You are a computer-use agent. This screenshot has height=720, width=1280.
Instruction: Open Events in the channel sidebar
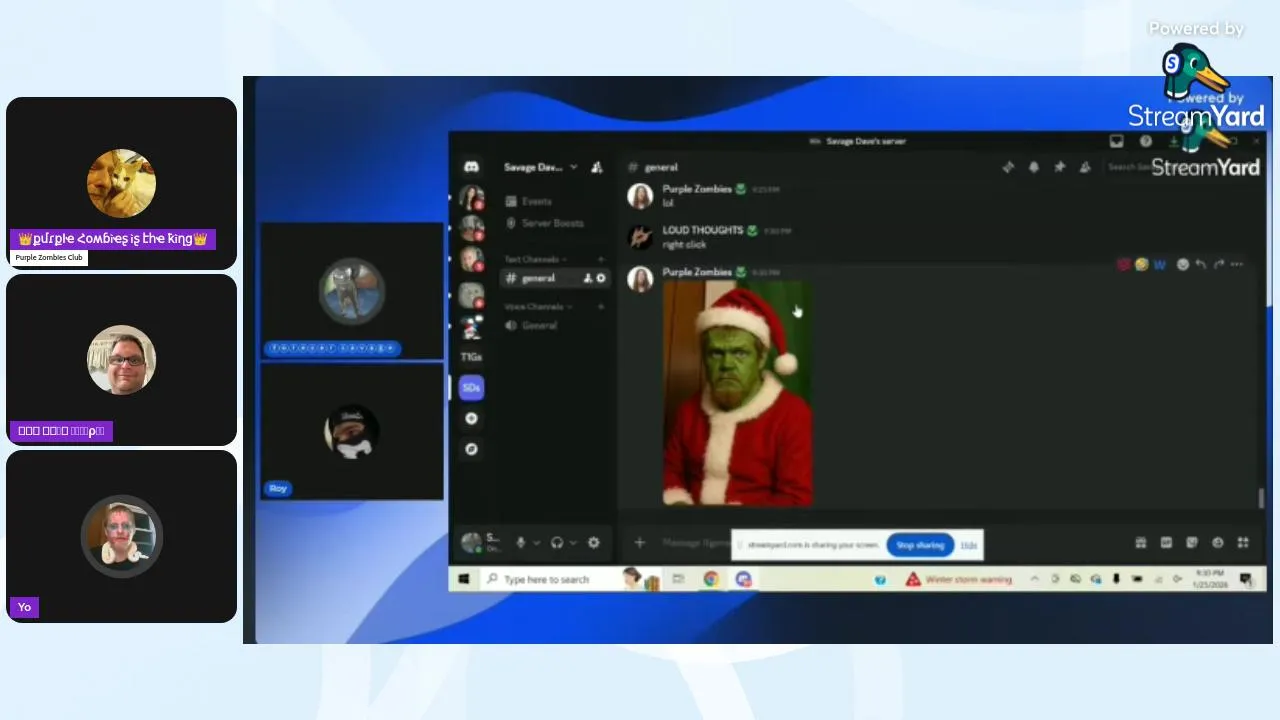click(x=530, y=201)
